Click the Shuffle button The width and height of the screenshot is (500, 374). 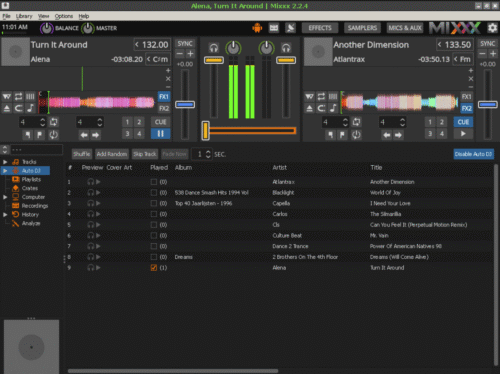[x=82, y=154]
